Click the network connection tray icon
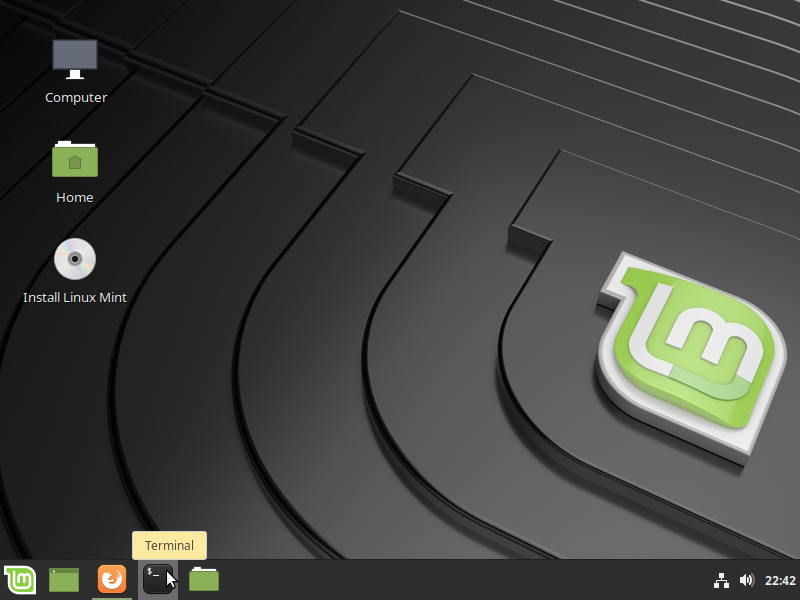Image resolution: width=800 pixels, height=600 pixels. tap(721, 581)
